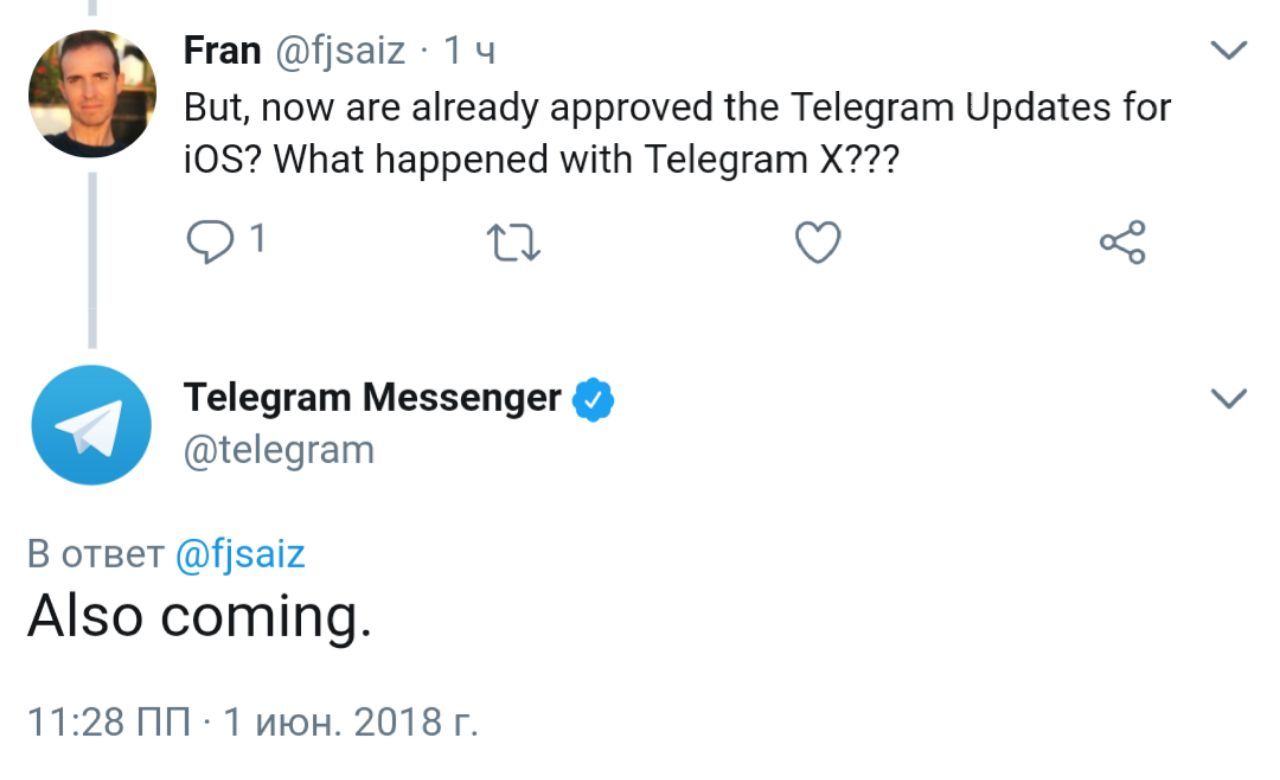
Task: Click the "В ответ" label
Action: click(95, 555)
